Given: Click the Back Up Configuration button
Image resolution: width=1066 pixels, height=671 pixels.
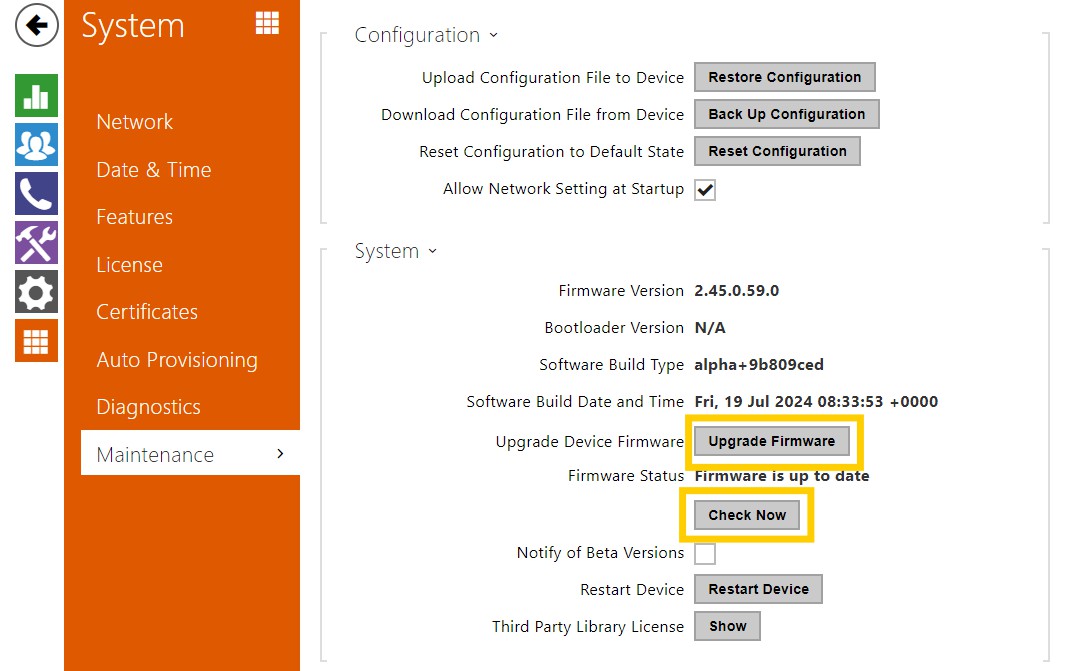Looking at the screenshot, I should pos(786,114).
